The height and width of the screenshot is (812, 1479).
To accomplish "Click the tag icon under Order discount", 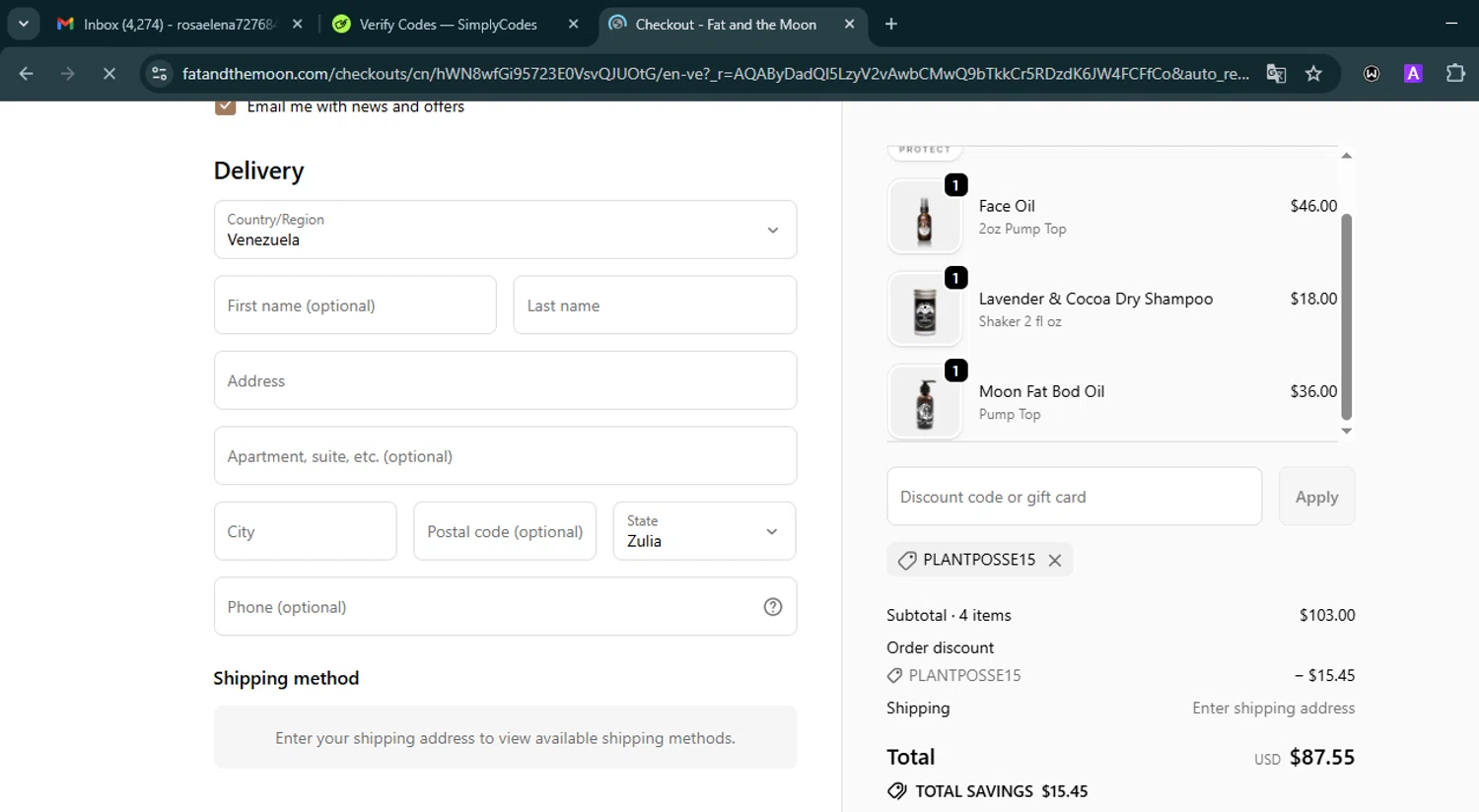I will tap(894, 676).
